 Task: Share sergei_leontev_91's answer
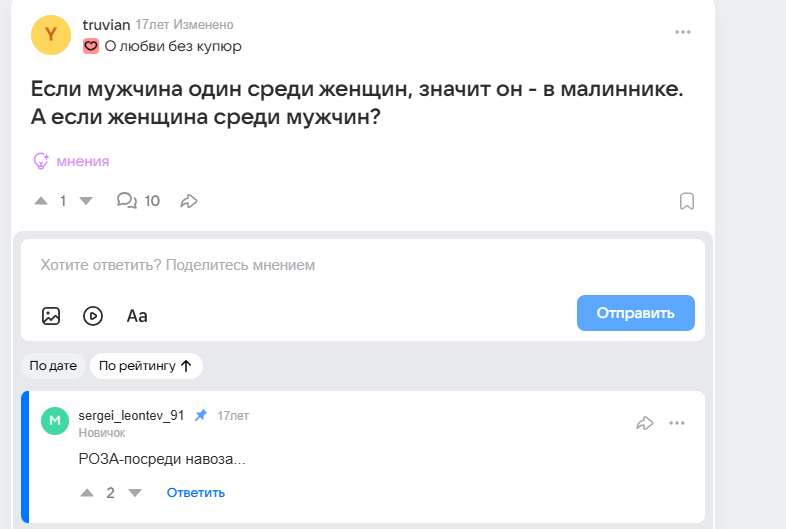tap(645, 423)
